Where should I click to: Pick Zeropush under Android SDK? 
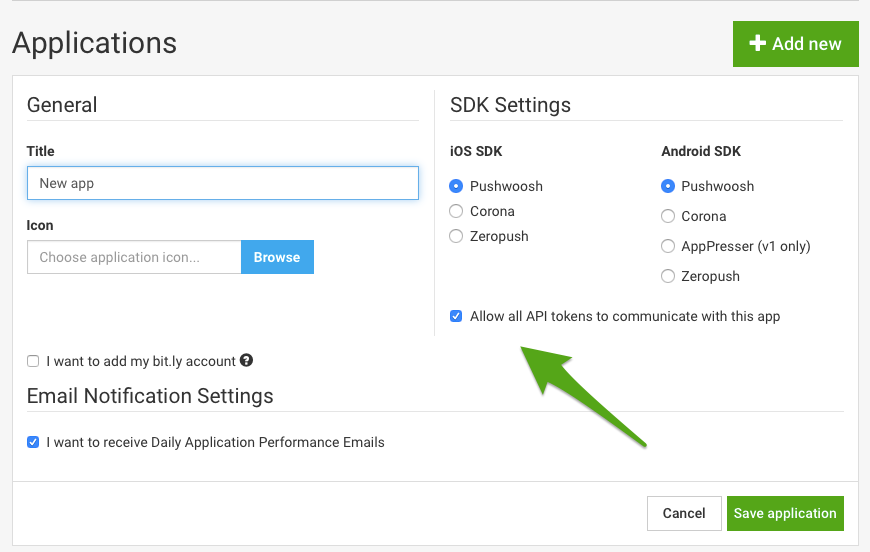pyautogui.click(x=667, y=276)
